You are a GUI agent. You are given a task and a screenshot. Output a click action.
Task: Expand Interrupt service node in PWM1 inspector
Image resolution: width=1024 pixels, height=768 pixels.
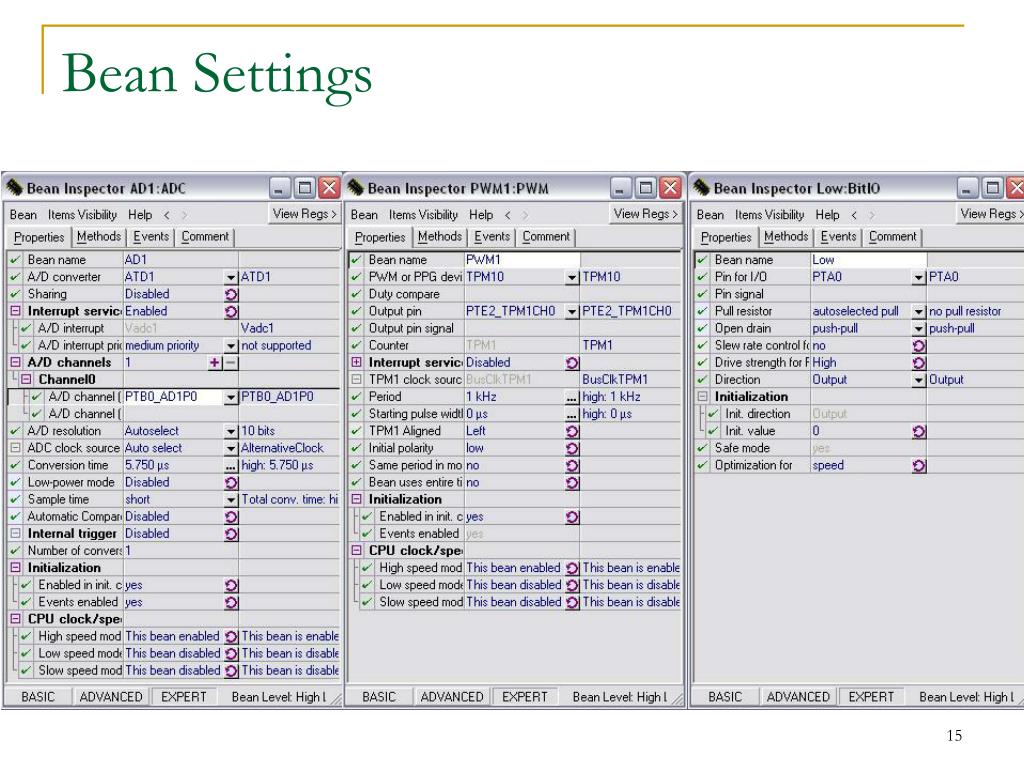click(357, 362)
